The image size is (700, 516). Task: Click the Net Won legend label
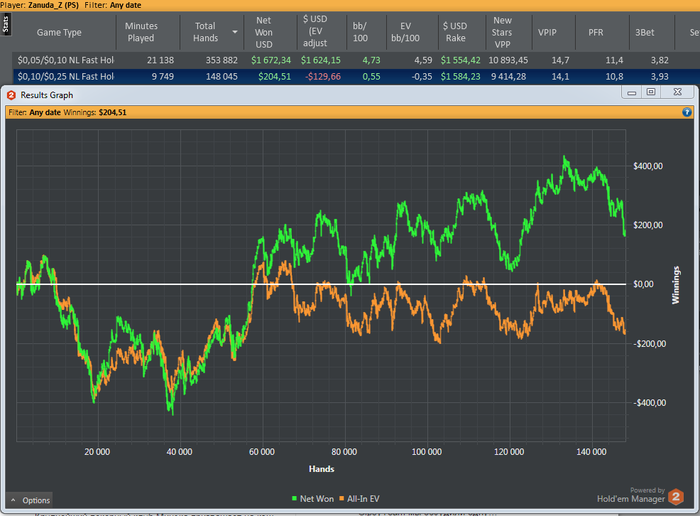(317, 499)
